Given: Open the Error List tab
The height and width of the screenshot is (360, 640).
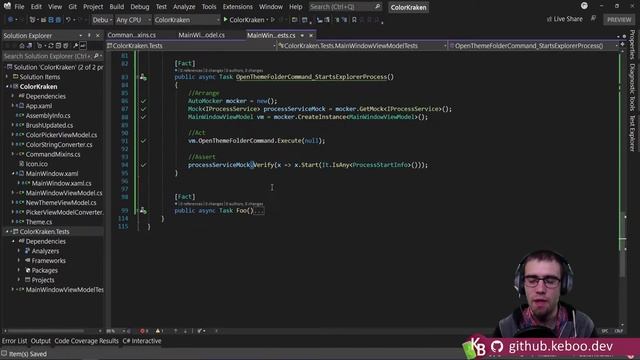Looking at the screenshot, I should point(14,341).
